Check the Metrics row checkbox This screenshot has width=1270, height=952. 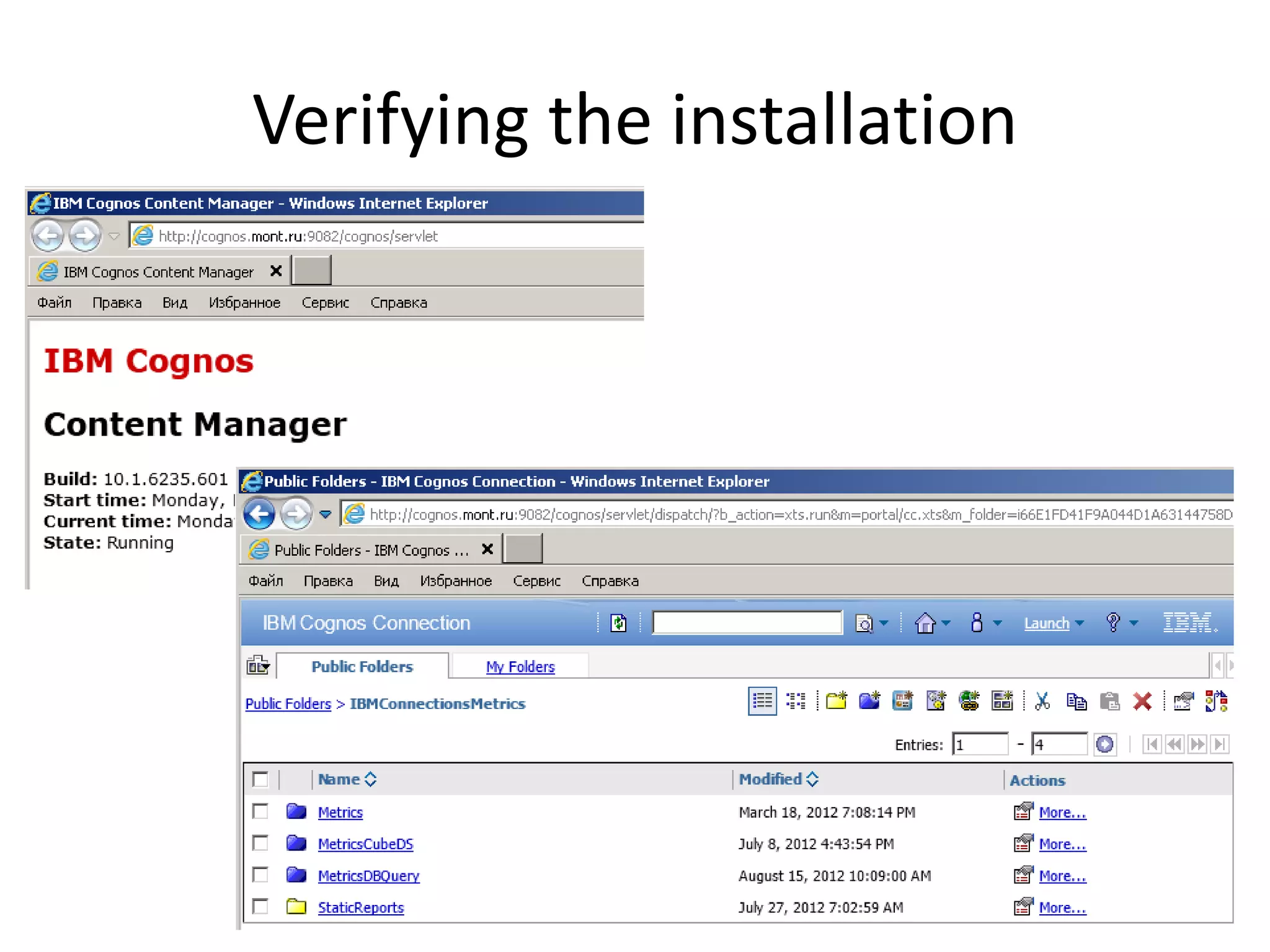260,811
